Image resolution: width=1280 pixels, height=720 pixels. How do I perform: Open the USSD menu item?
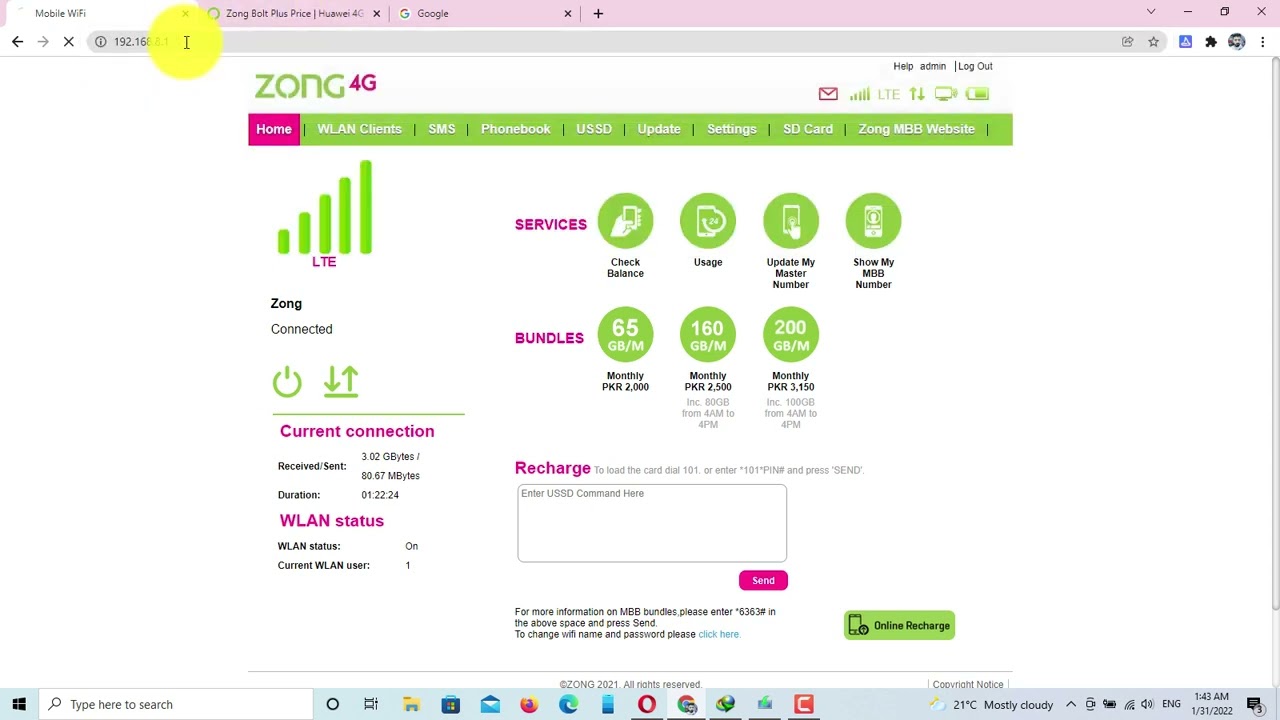pyautogui.click(x=594, y=129)
